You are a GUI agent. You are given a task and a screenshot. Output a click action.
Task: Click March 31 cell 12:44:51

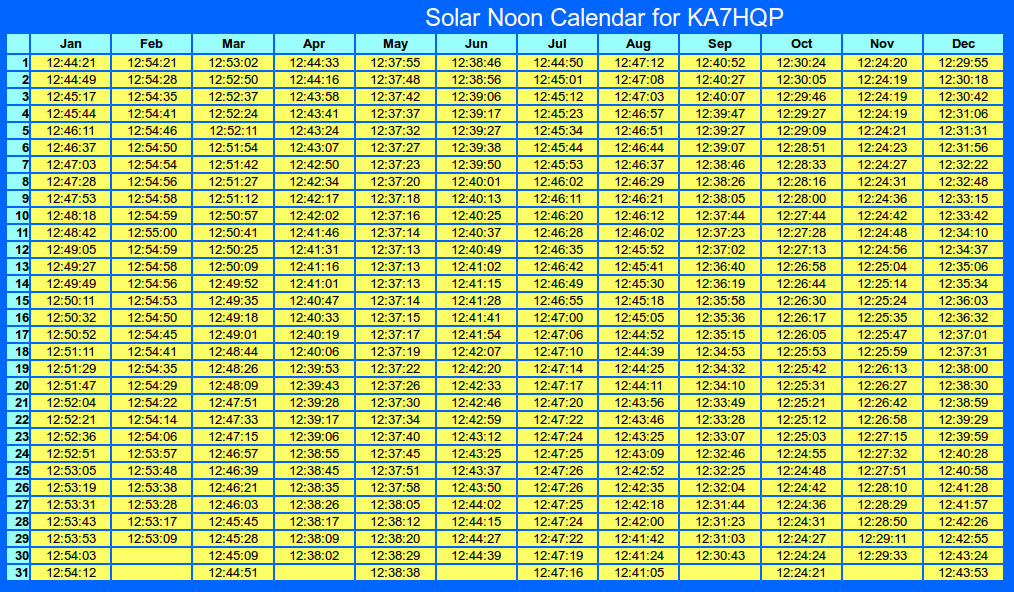[233, 573]
